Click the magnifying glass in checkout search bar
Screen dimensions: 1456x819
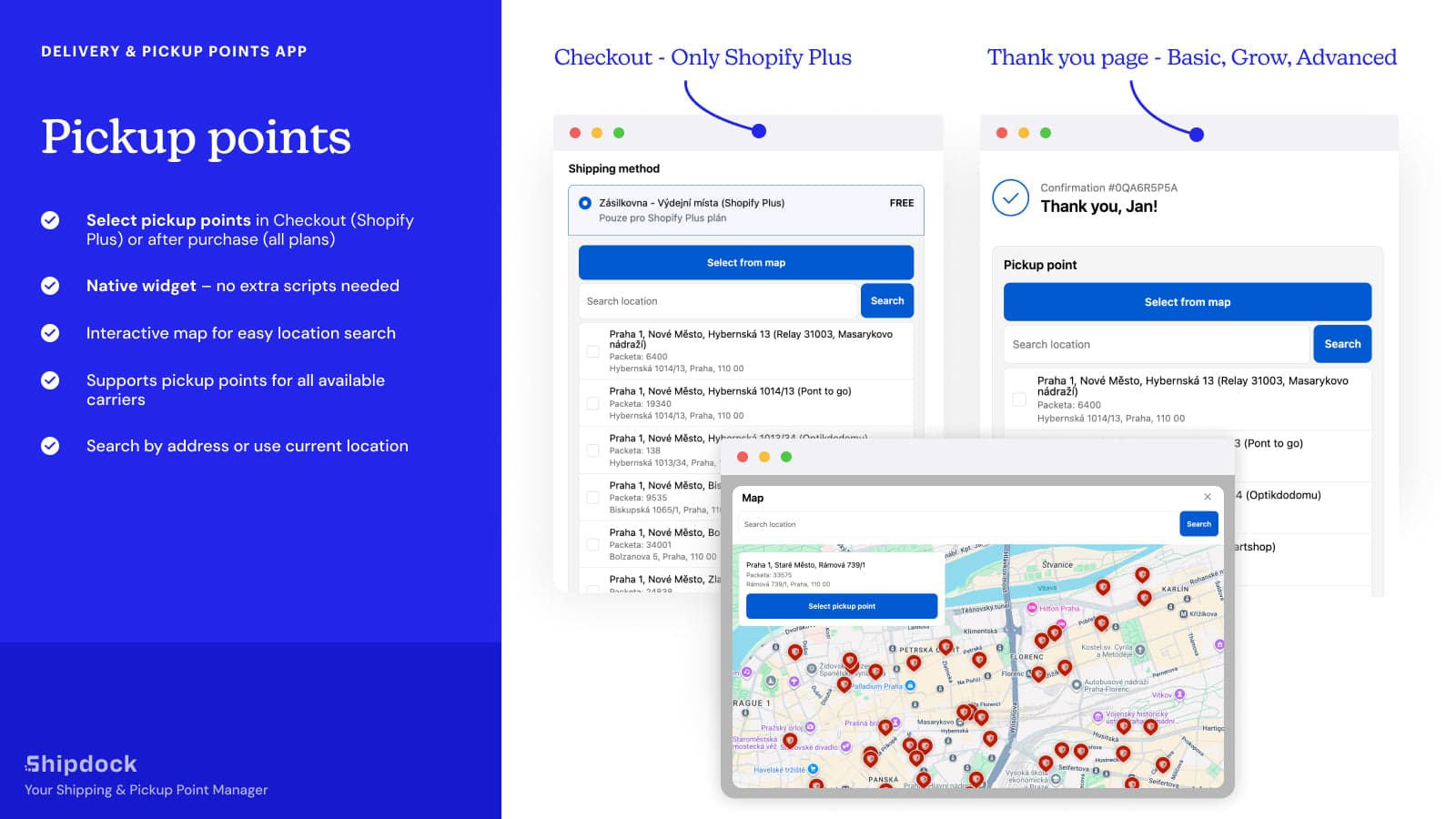(x=886, y=300)
